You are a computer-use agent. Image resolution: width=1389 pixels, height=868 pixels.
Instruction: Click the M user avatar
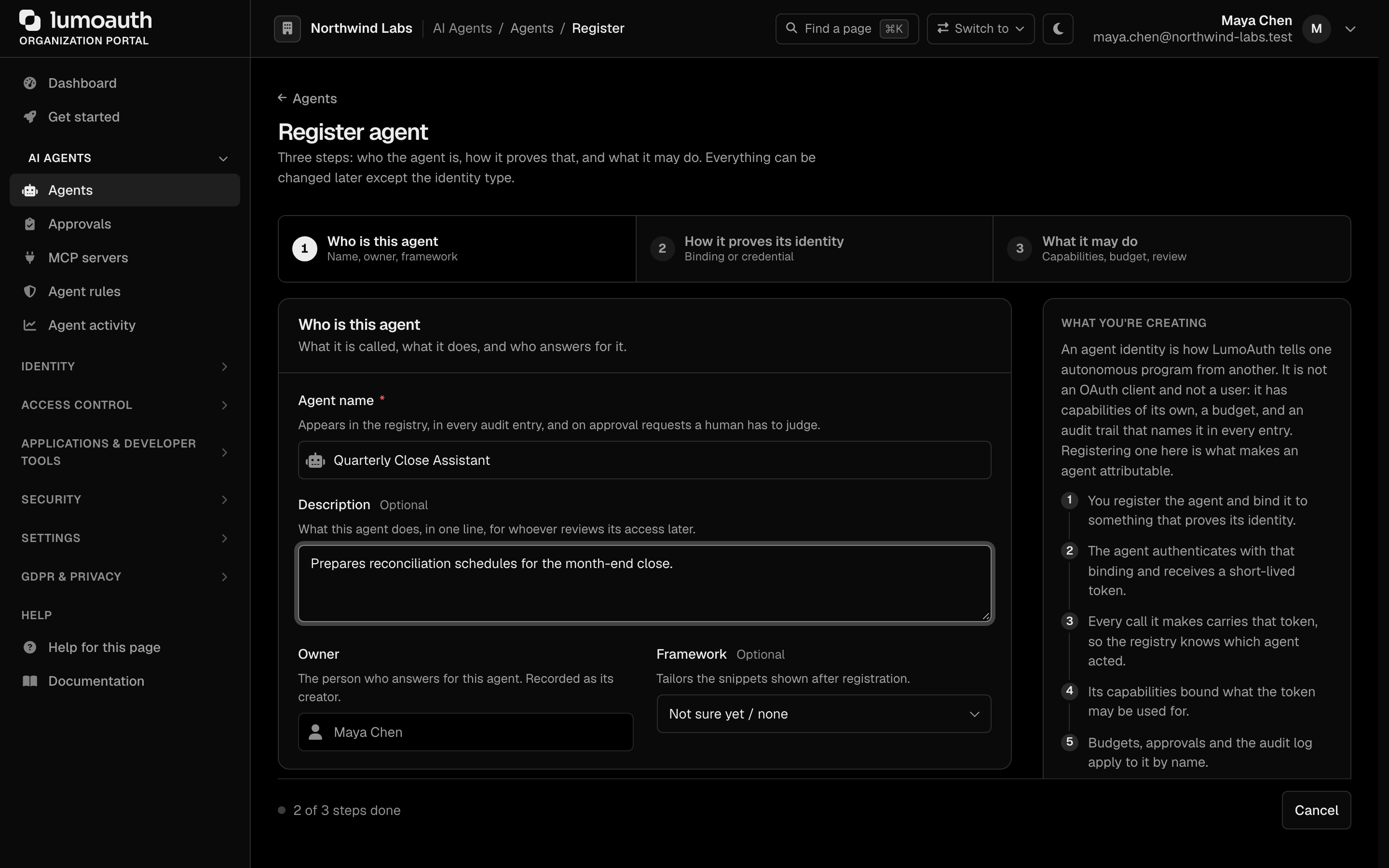click(x=1317, y=29)
